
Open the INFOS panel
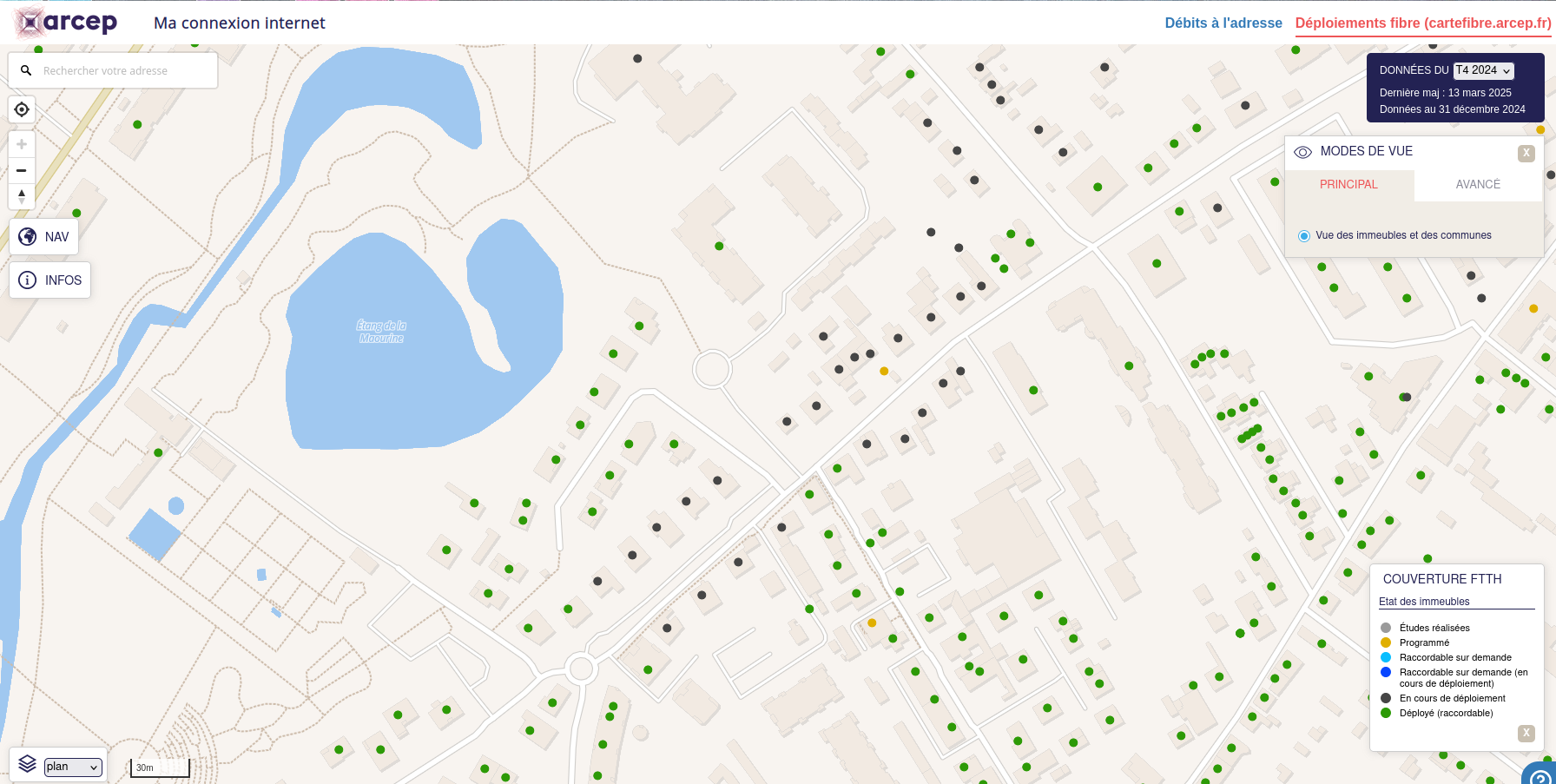[50, 280]
